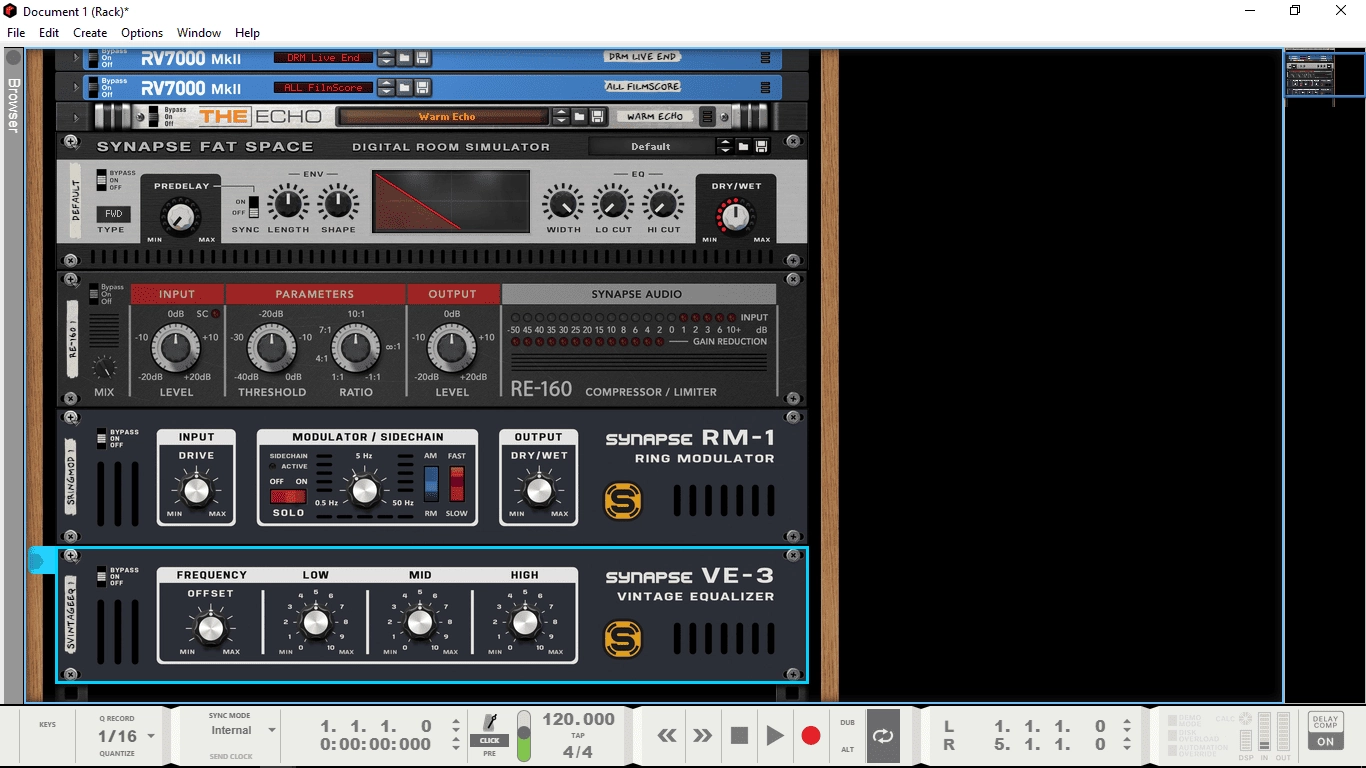Toggle RM-1 Fast/Slow switch
The image size is (1366, 768).
point(457,483)
